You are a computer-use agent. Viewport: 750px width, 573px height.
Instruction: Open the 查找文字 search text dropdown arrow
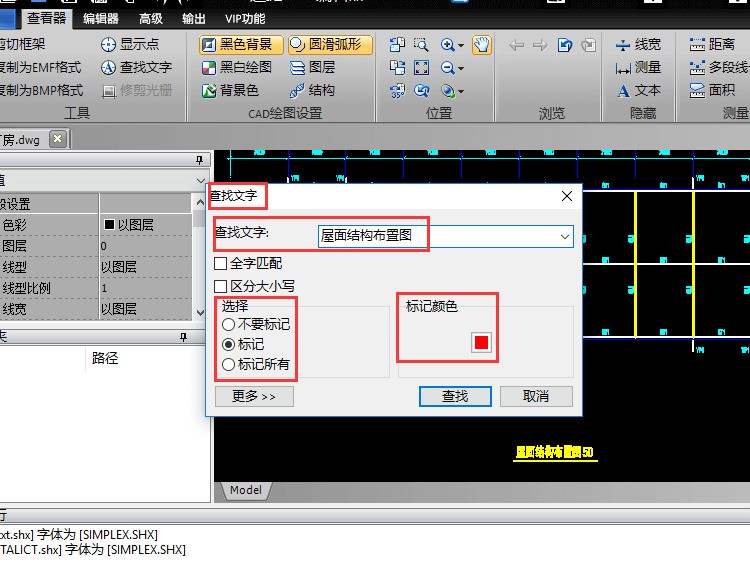565,237
